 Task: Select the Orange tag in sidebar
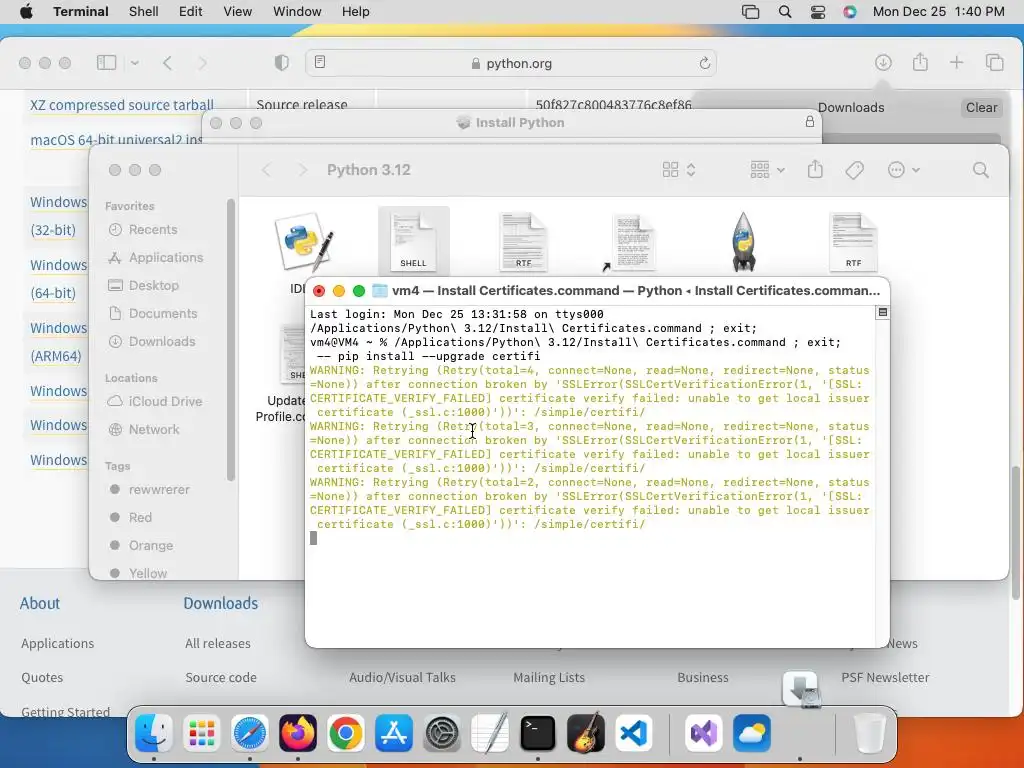pos(150,547)
